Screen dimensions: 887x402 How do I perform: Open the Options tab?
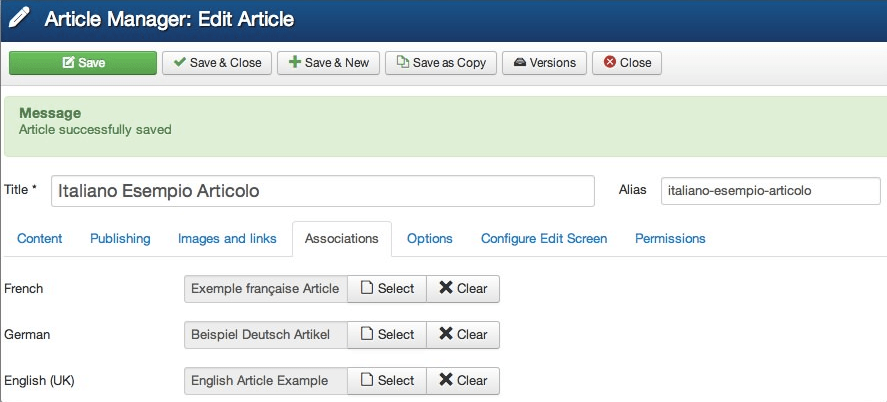tap(430, 239)
